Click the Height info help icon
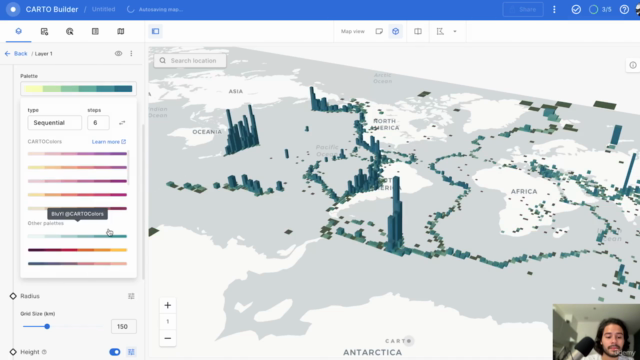Viewport: 640px width, 360px height. coord(44,352)
